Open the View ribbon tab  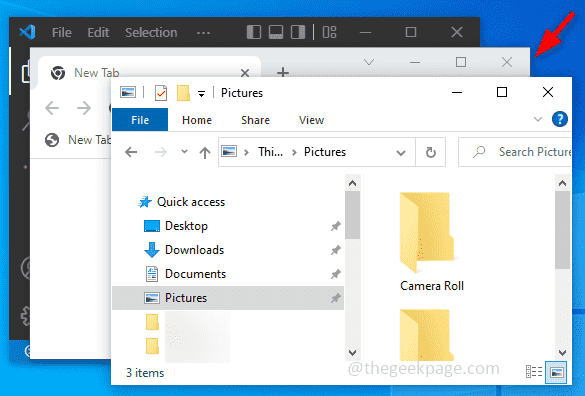point(311,120)
